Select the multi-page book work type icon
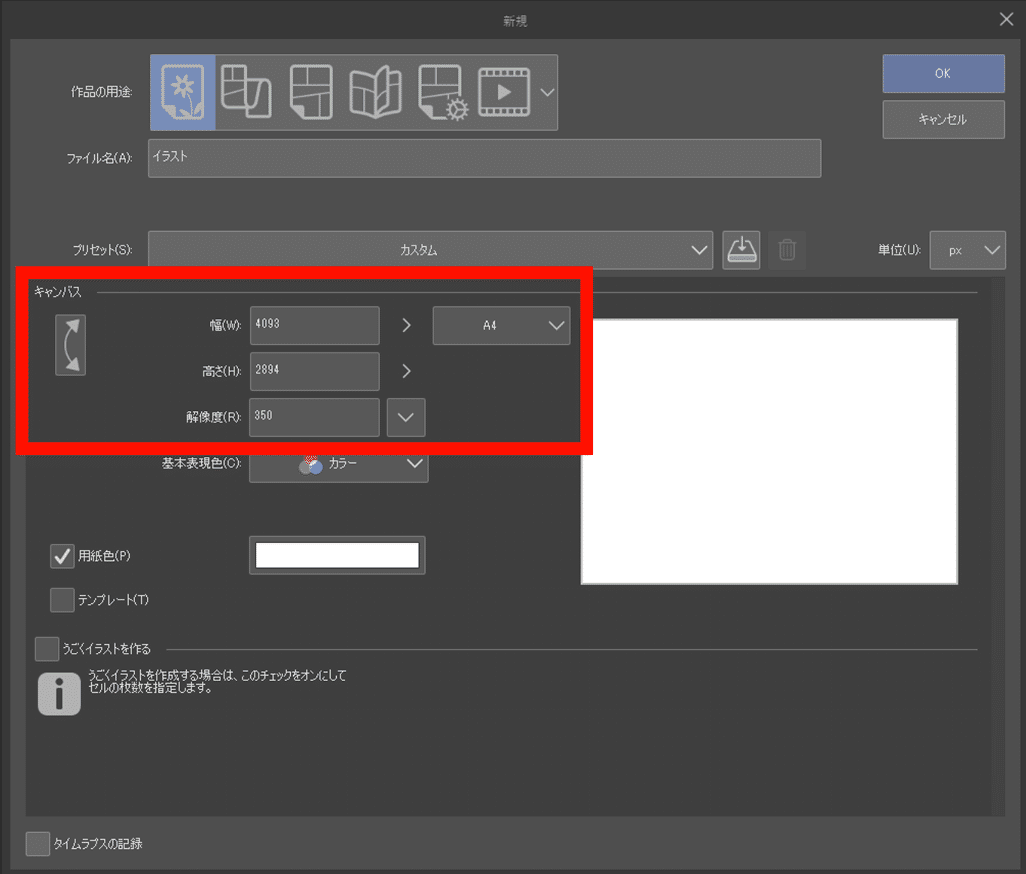This screenshot has height=874, width=1026. [x=376, y=92]
